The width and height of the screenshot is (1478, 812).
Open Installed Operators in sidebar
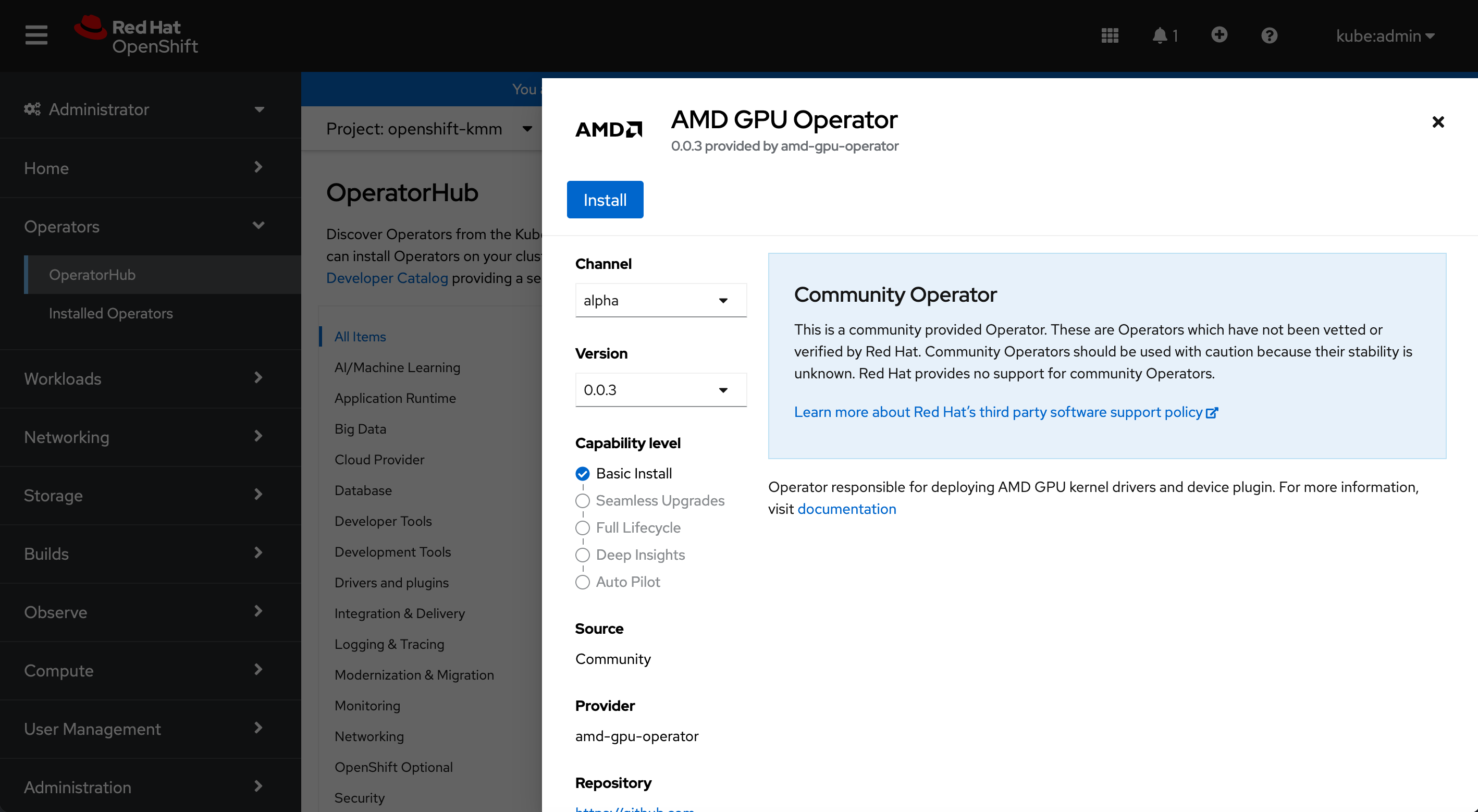pyautogui.click(x=110, y=313)
